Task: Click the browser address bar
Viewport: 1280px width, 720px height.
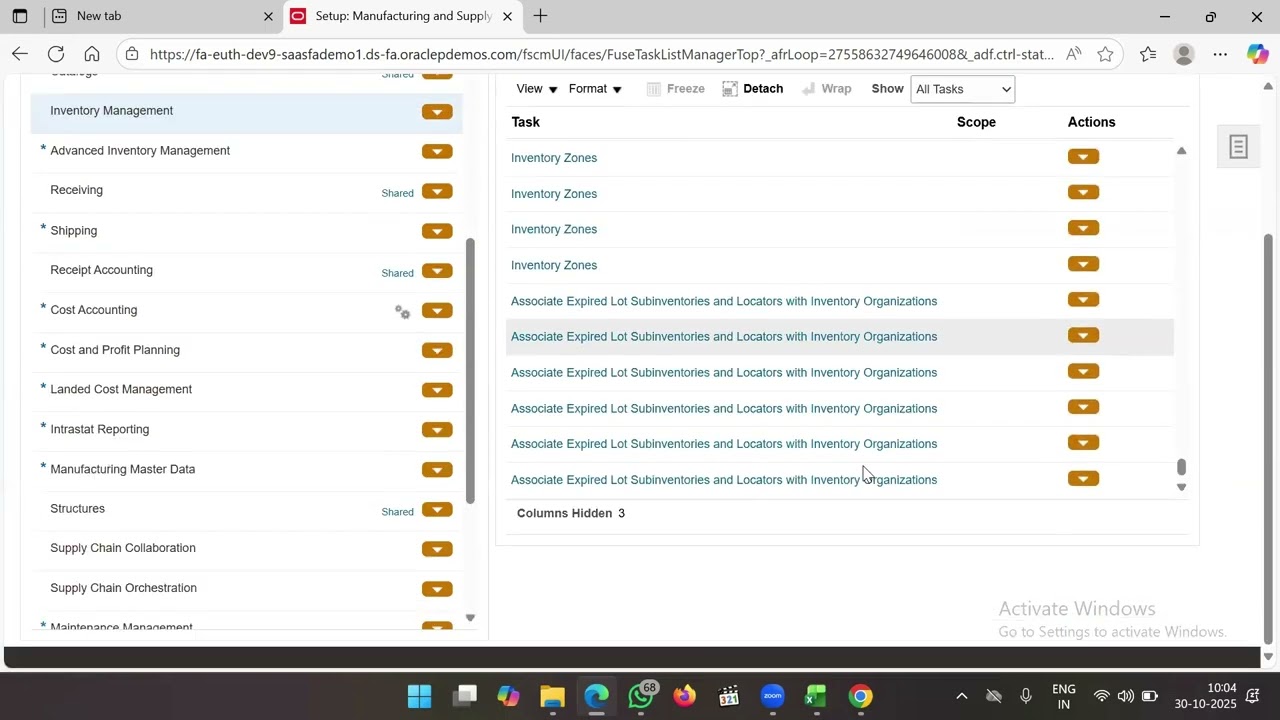Action: coord(600,54)
